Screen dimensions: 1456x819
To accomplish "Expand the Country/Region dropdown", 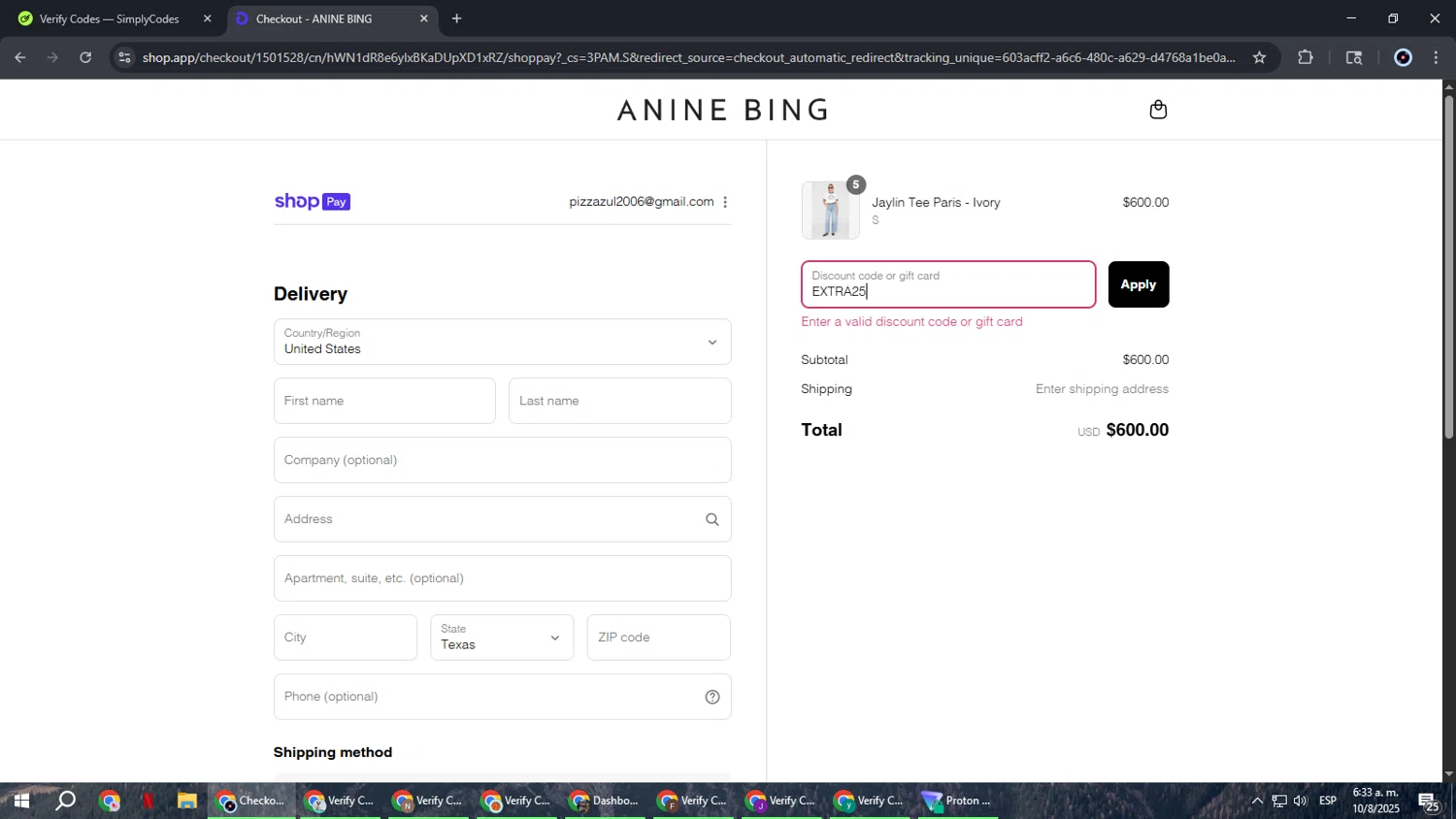I will 502,342.
